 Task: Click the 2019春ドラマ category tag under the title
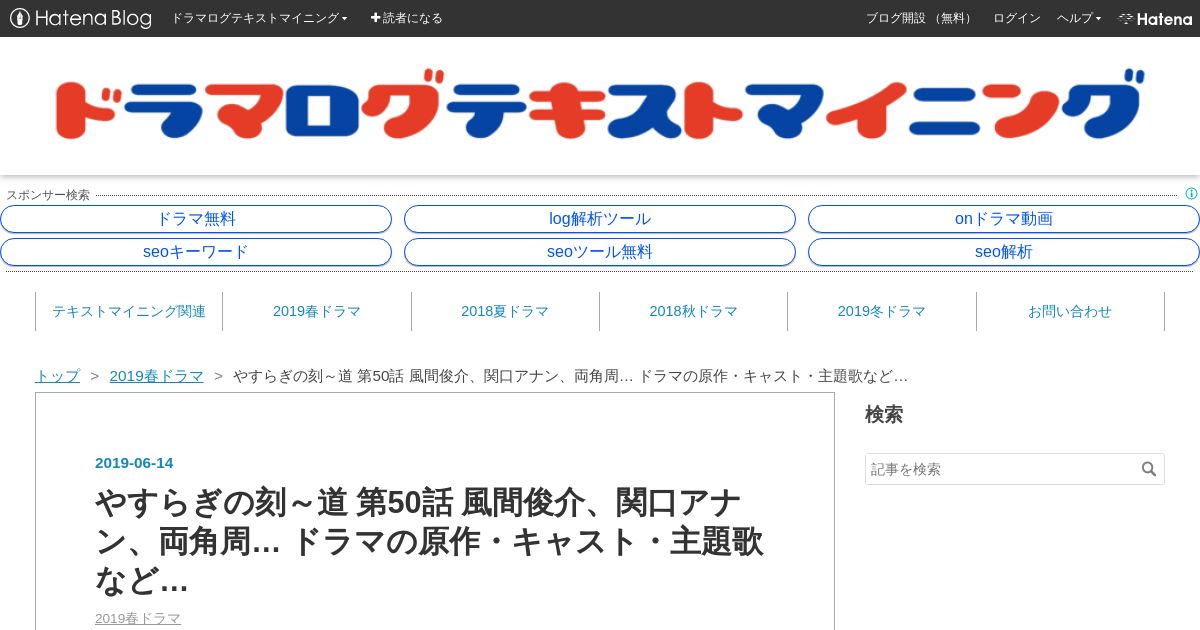(138, 618)
